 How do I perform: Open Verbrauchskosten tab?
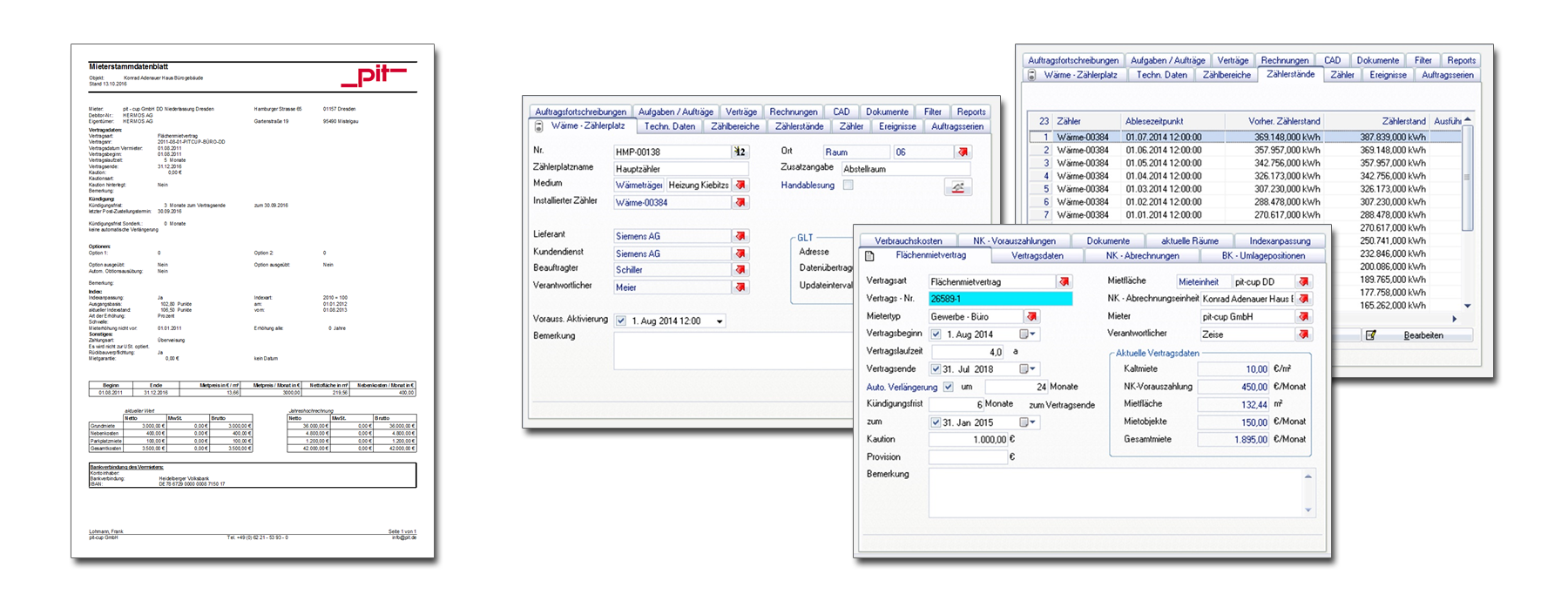tap(908, 240)
